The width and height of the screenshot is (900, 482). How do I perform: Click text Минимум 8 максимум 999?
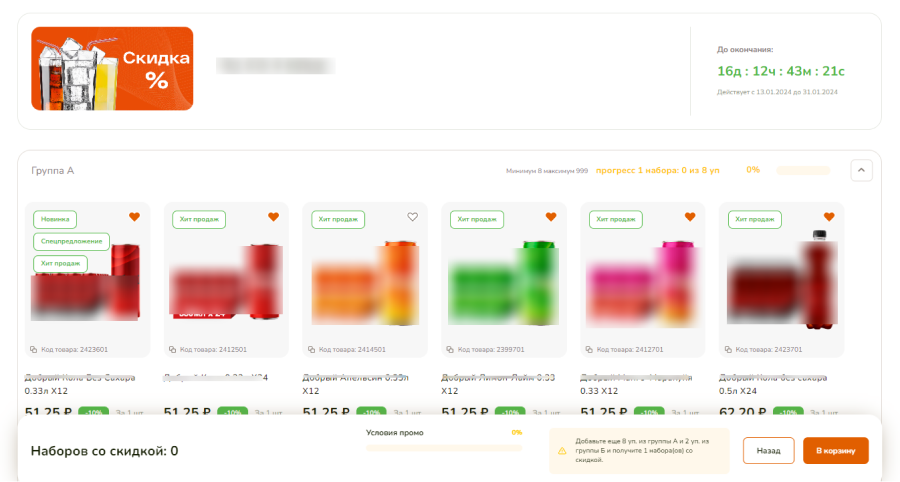click(547, 171)
